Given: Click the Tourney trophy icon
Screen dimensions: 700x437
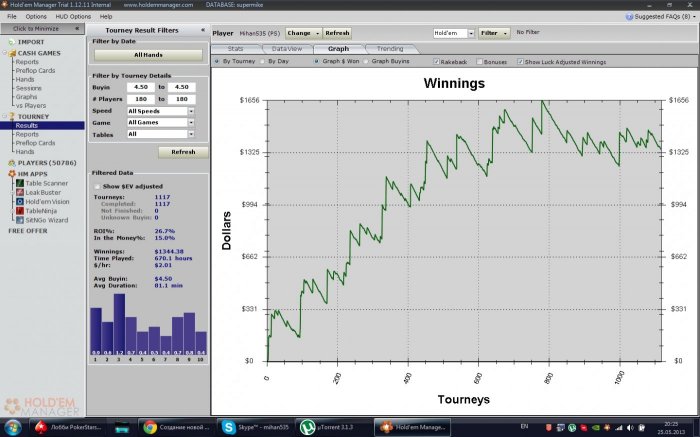Looking at the screenshot, I should [12, 117].
